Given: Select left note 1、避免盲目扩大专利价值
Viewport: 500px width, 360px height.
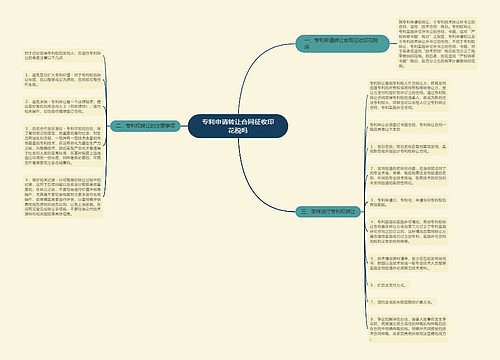Looking at the screenshot, I should (x=63, y=80).
